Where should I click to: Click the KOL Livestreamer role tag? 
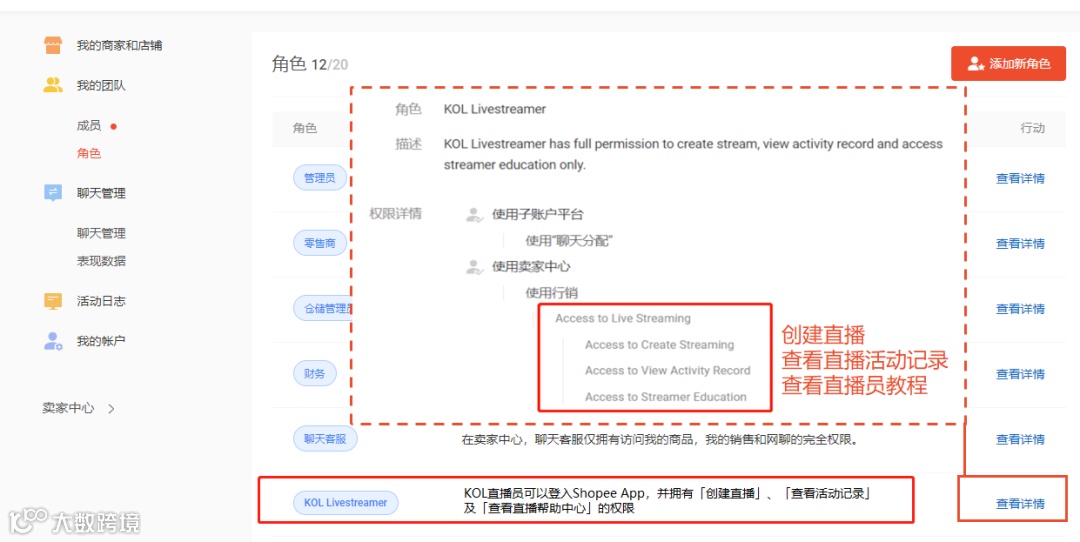tap(346, 503)
